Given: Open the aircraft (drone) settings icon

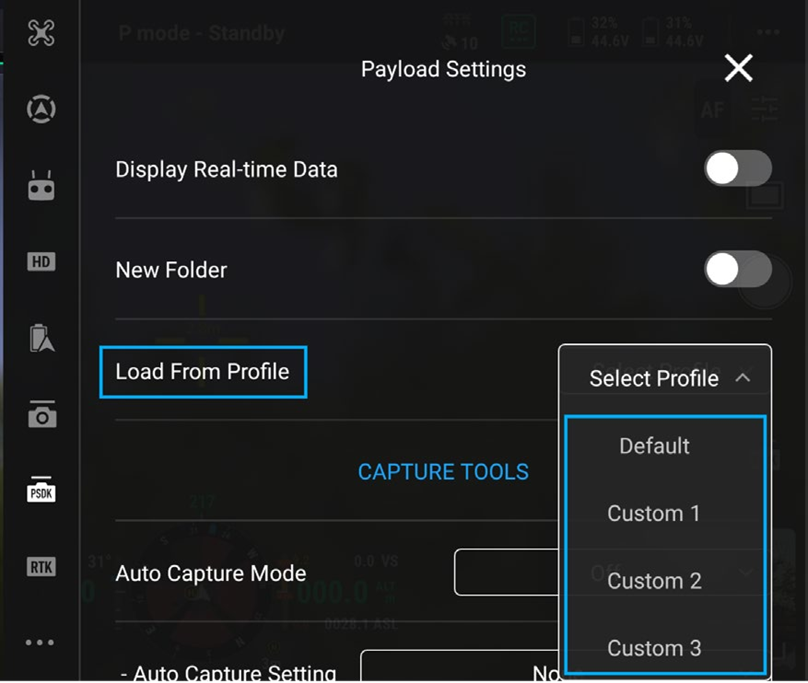Looking at the screenshot, I should tap(41, 33).
